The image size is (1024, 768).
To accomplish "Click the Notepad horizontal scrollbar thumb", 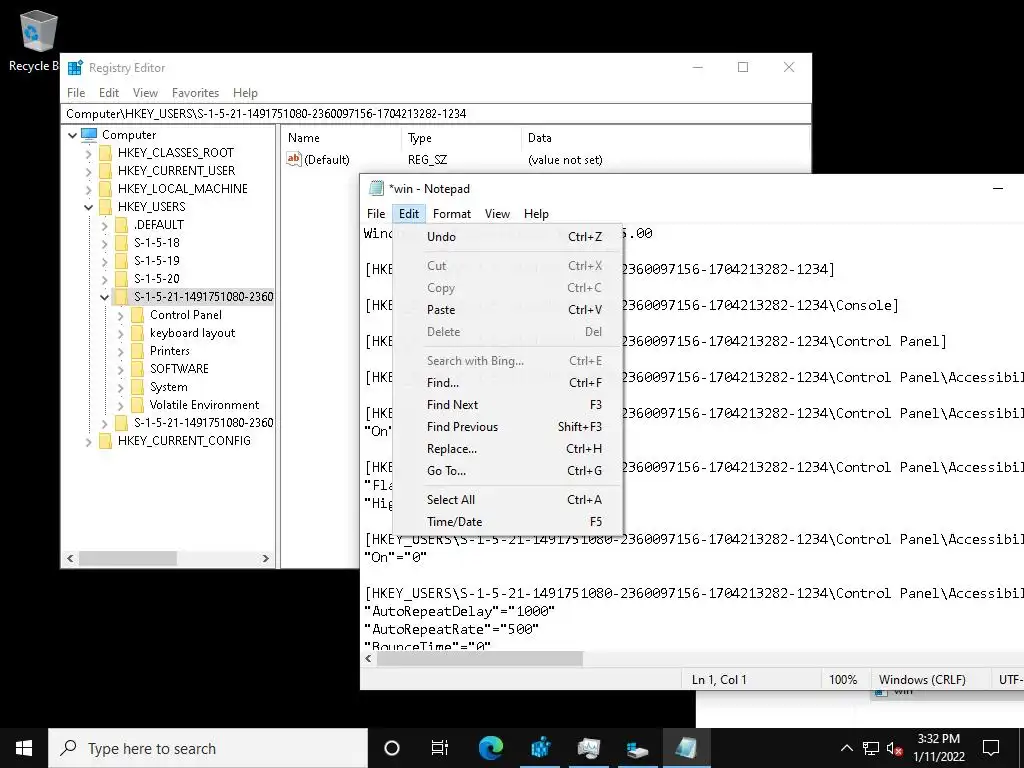I will [x=479, y=658].
